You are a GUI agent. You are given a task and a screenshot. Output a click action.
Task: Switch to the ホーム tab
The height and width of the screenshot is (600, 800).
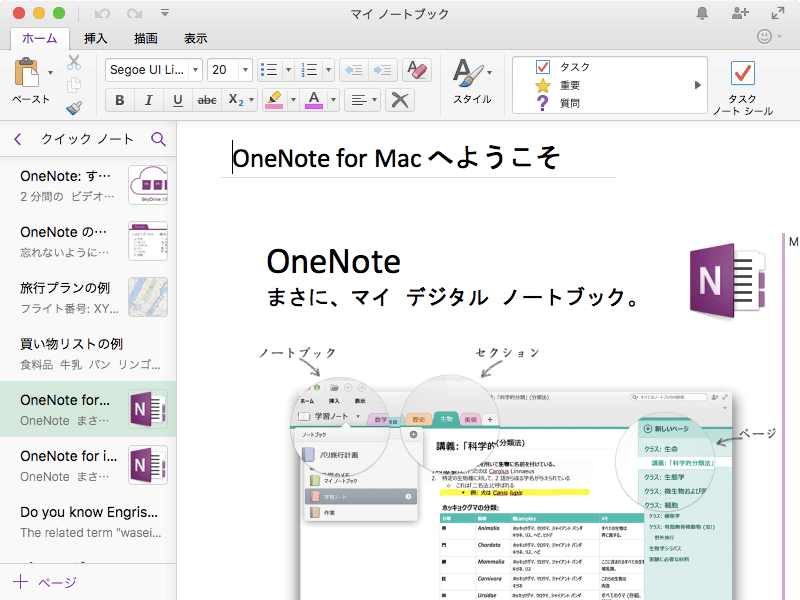40,38
